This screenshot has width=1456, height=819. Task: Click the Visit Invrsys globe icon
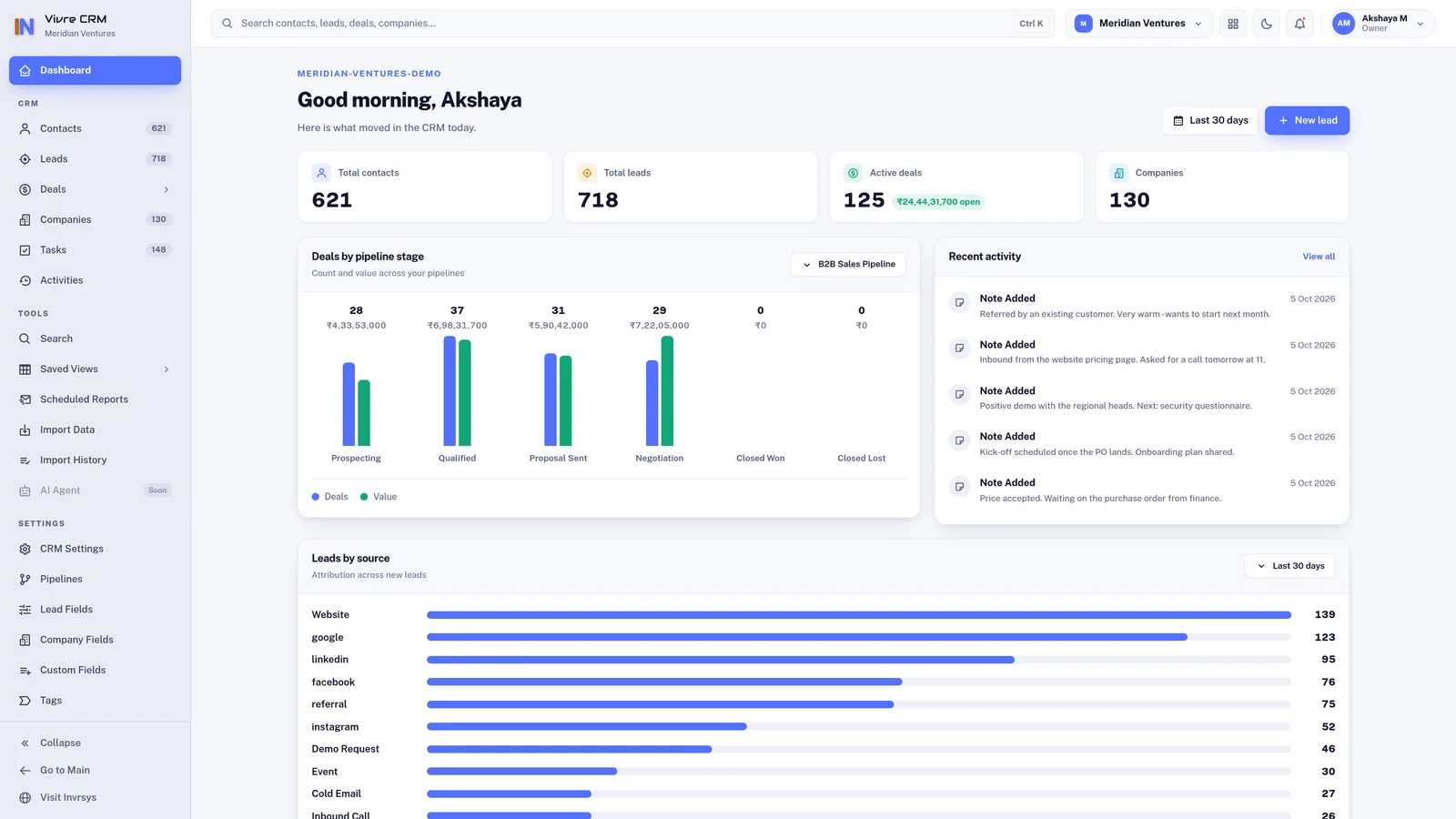click(x=25, y=797)
